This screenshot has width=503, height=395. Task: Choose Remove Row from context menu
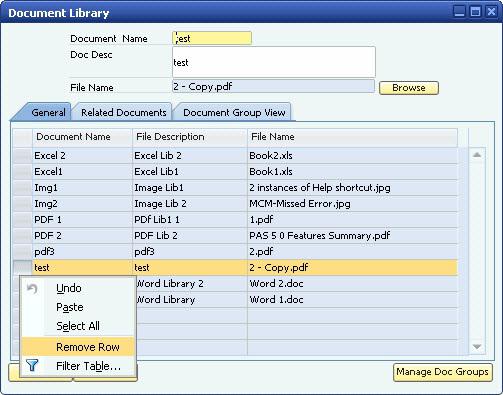pyautogui.click(x=78, y=347)
